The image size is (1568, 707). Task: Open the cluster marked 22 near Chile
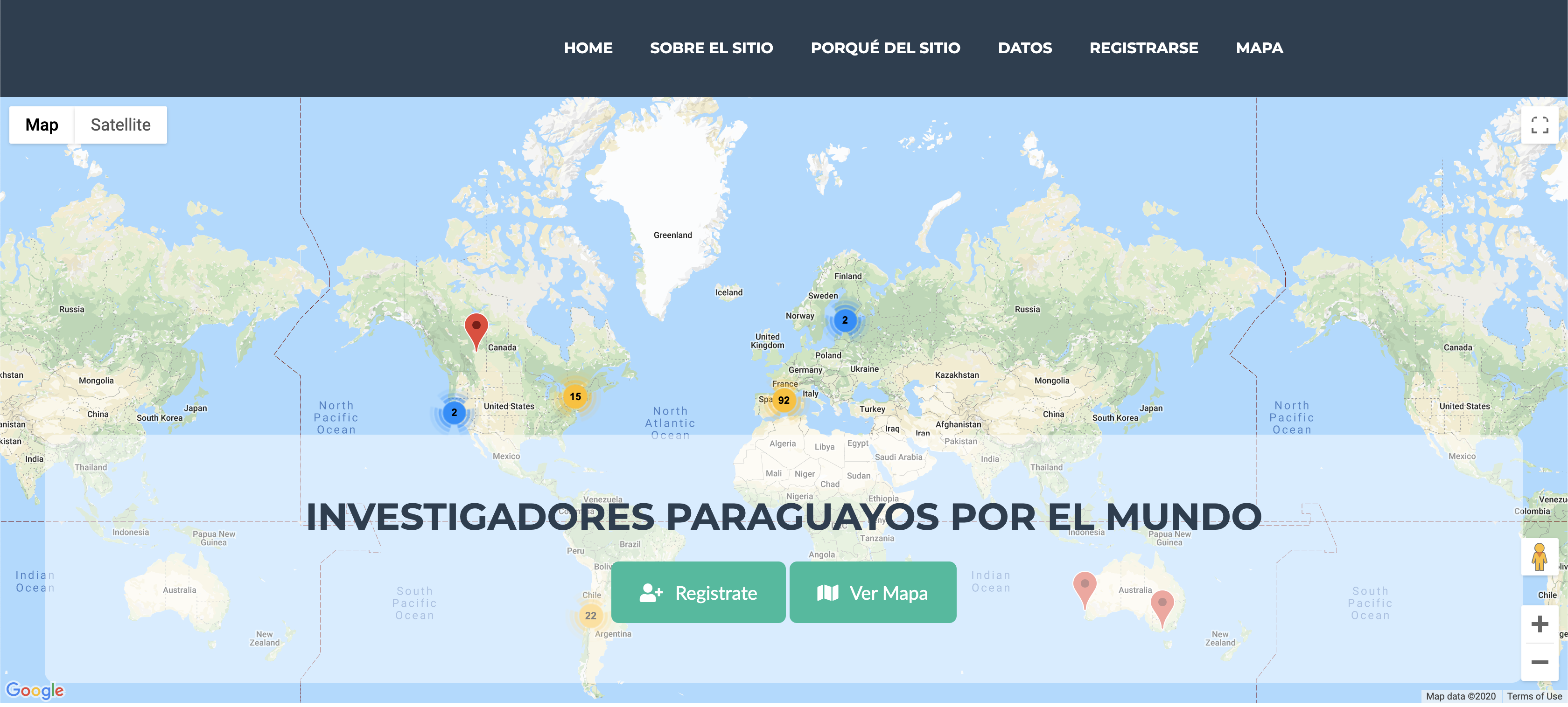tap(590, 616)
